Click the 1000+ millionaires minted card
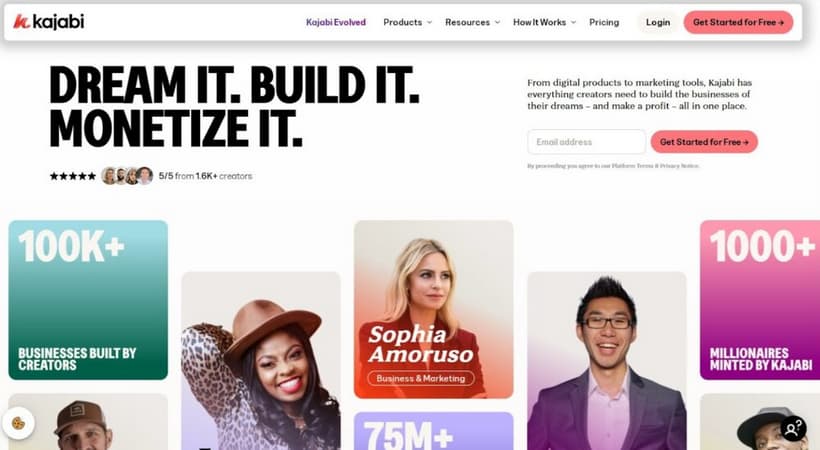 click(x=760, y=300)
